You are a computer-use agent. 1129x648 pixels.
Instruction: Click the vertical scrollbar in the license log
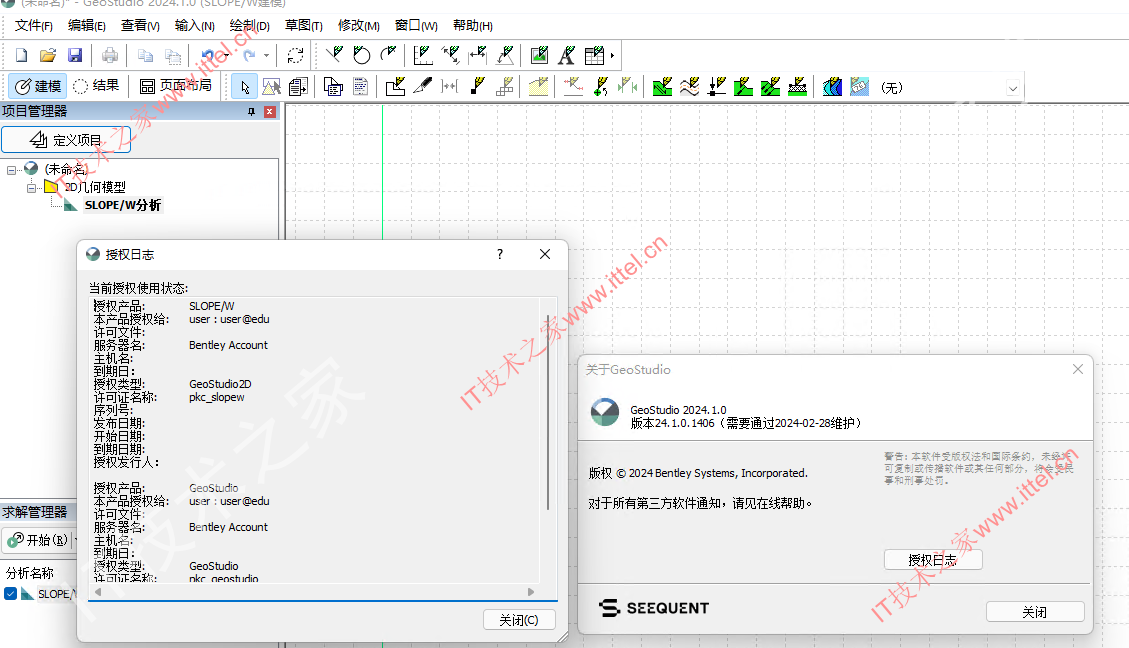pyautogui.click(x=548, y=412)
